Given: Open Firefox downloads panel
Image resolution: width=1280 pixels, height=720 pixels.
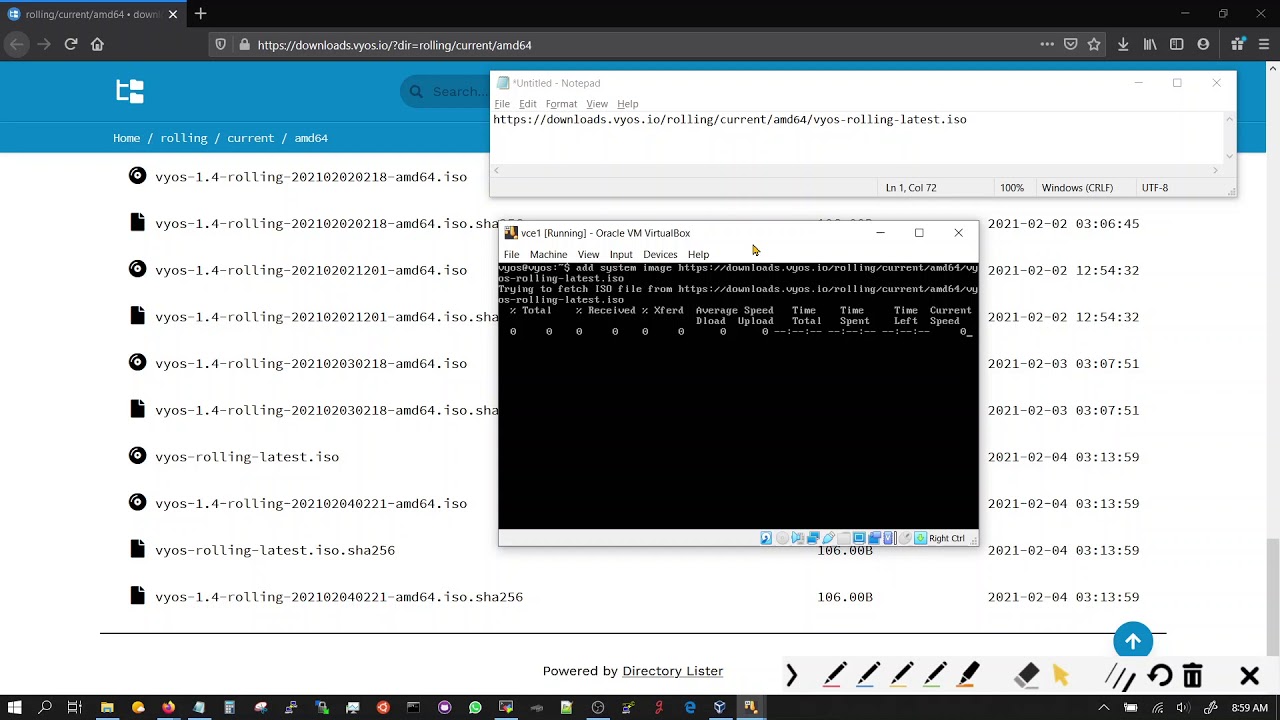Looking at the screenshot, I should (x=1123, y=44).
